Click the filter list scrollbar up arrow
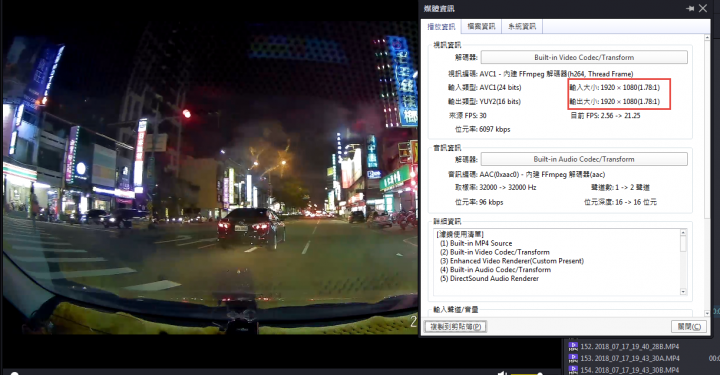720x375 pixels. click(x=683, y=233)
